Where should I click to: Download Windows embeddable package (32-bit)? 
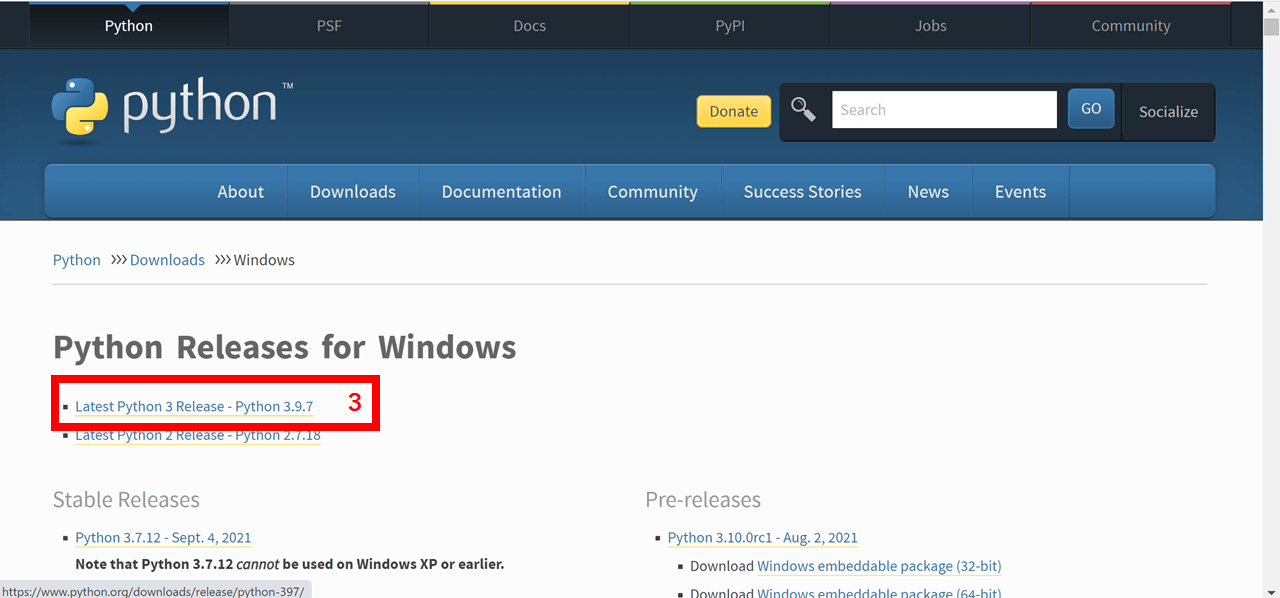click(x=879, y=566)
